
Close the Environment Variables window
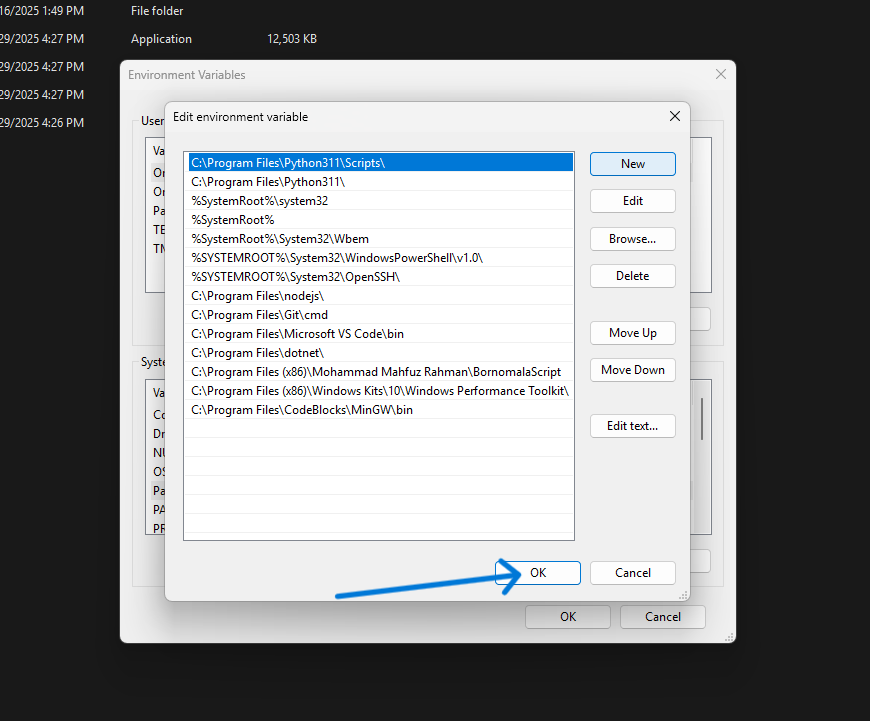(x=720, y=74)
